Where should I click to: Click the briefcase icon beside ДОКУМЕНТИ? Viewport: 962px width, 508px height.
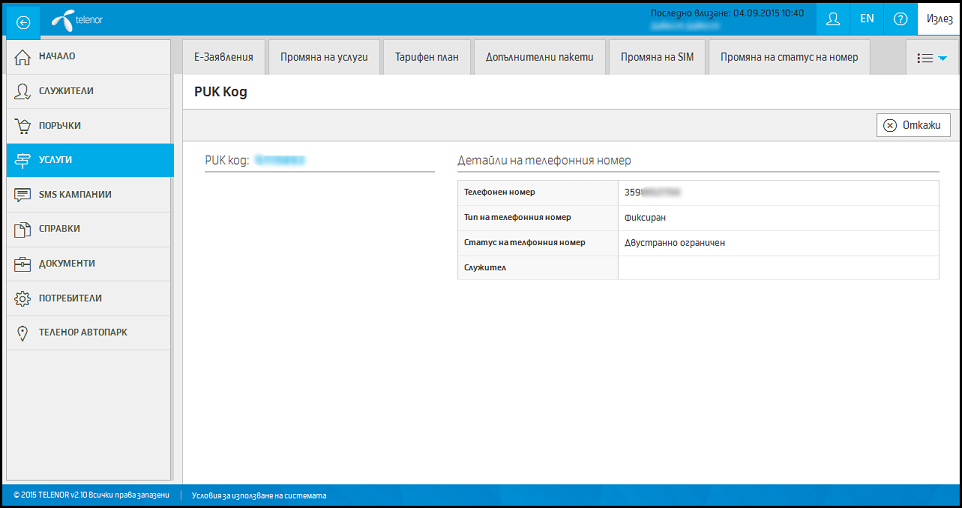[x=22, y=264]
